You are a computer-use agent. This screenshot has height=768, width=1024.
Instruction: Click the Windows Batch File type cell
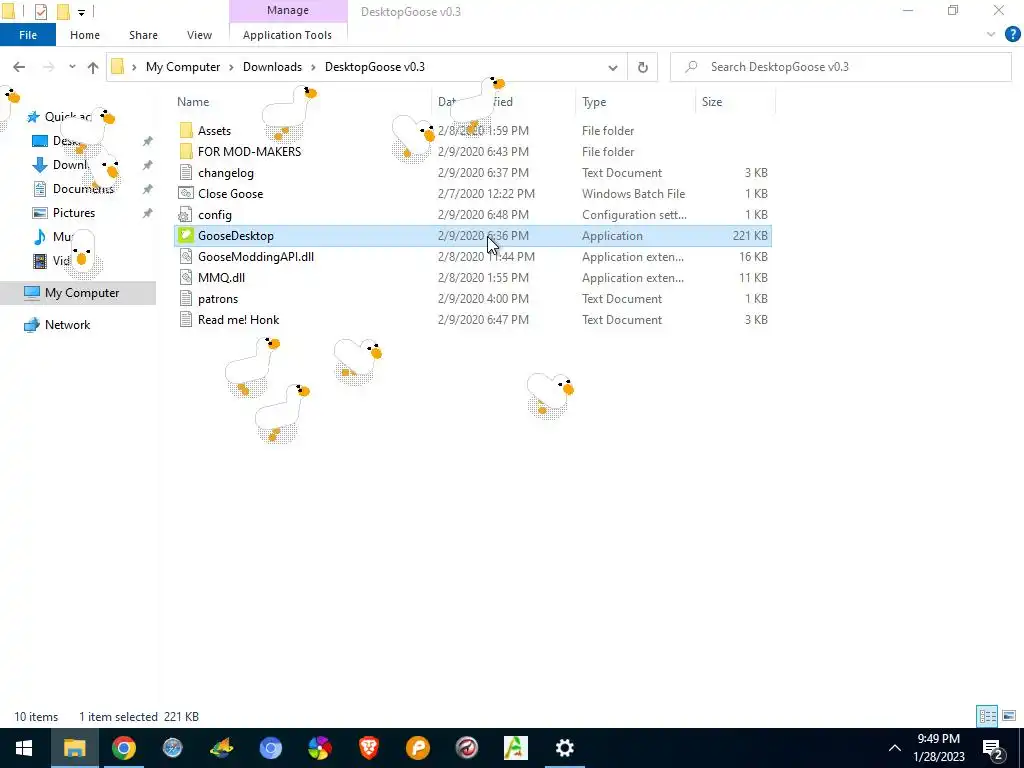pos(633,193)
